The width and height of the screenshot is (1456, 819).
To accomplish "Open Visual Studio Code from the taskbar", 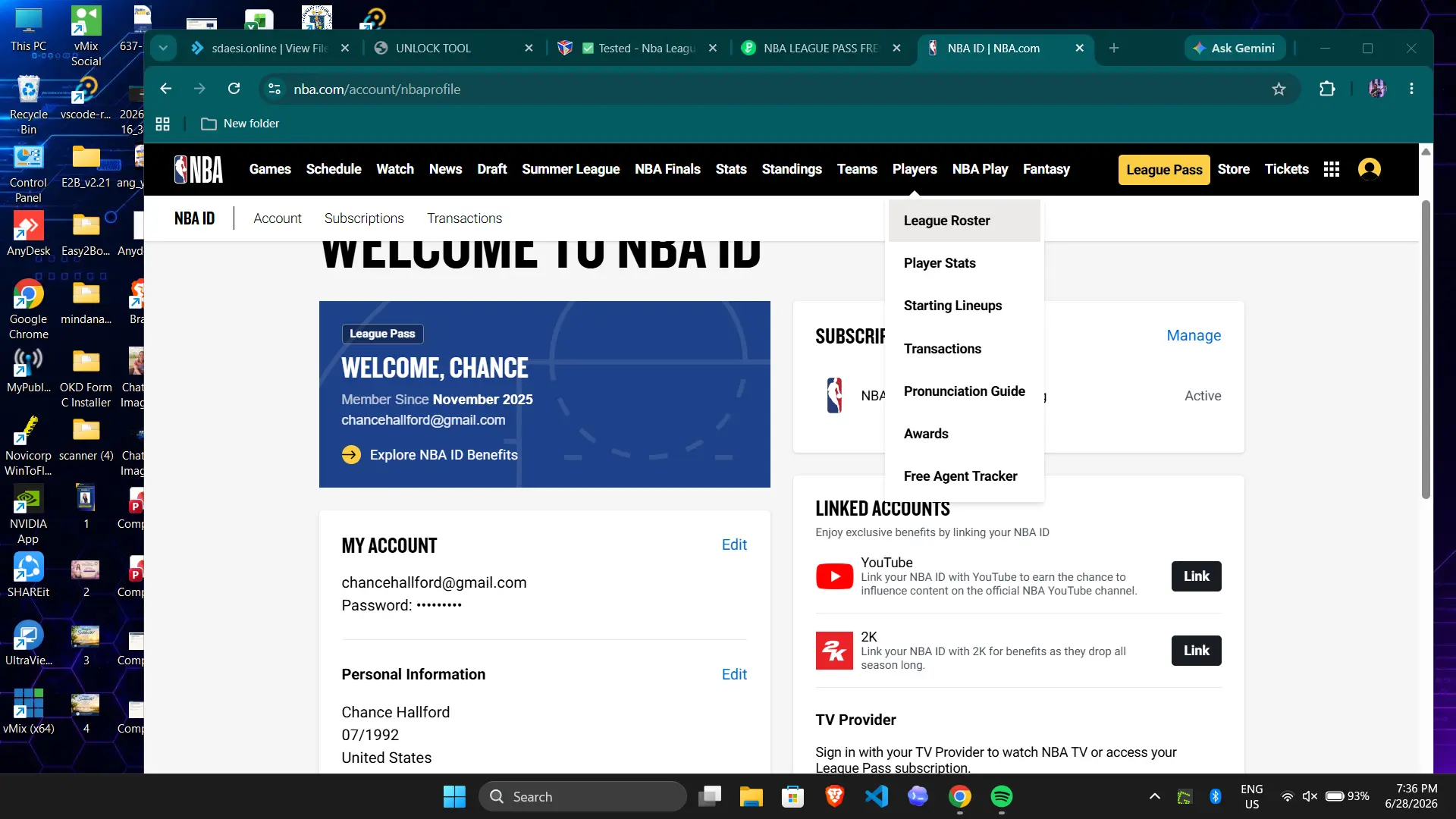I will (x=877, y=796).
